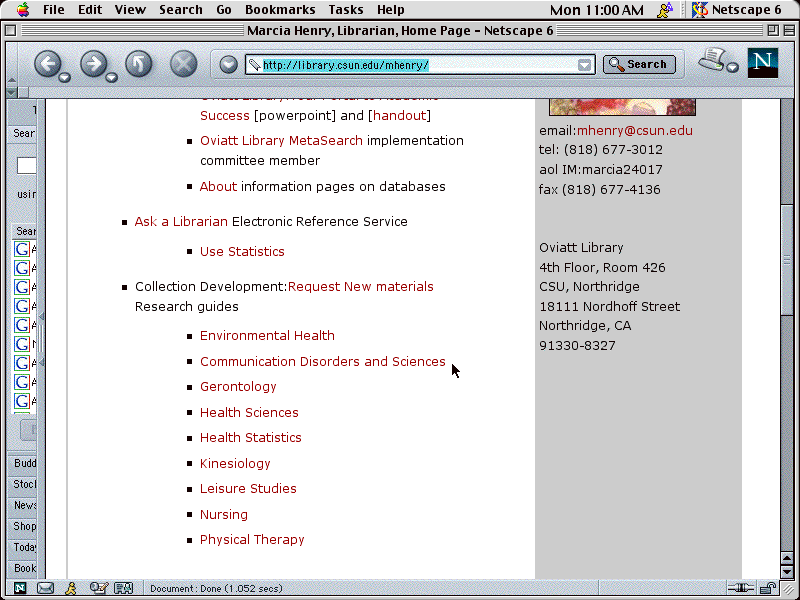
Task: Open the Netscape 6 application switcher menu
Action: (x=737, y=10)
